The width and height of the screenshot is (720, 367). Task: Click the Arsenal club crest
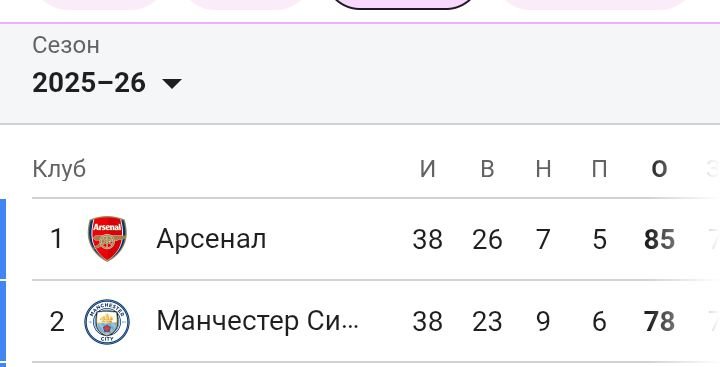(x=107, y=239)
